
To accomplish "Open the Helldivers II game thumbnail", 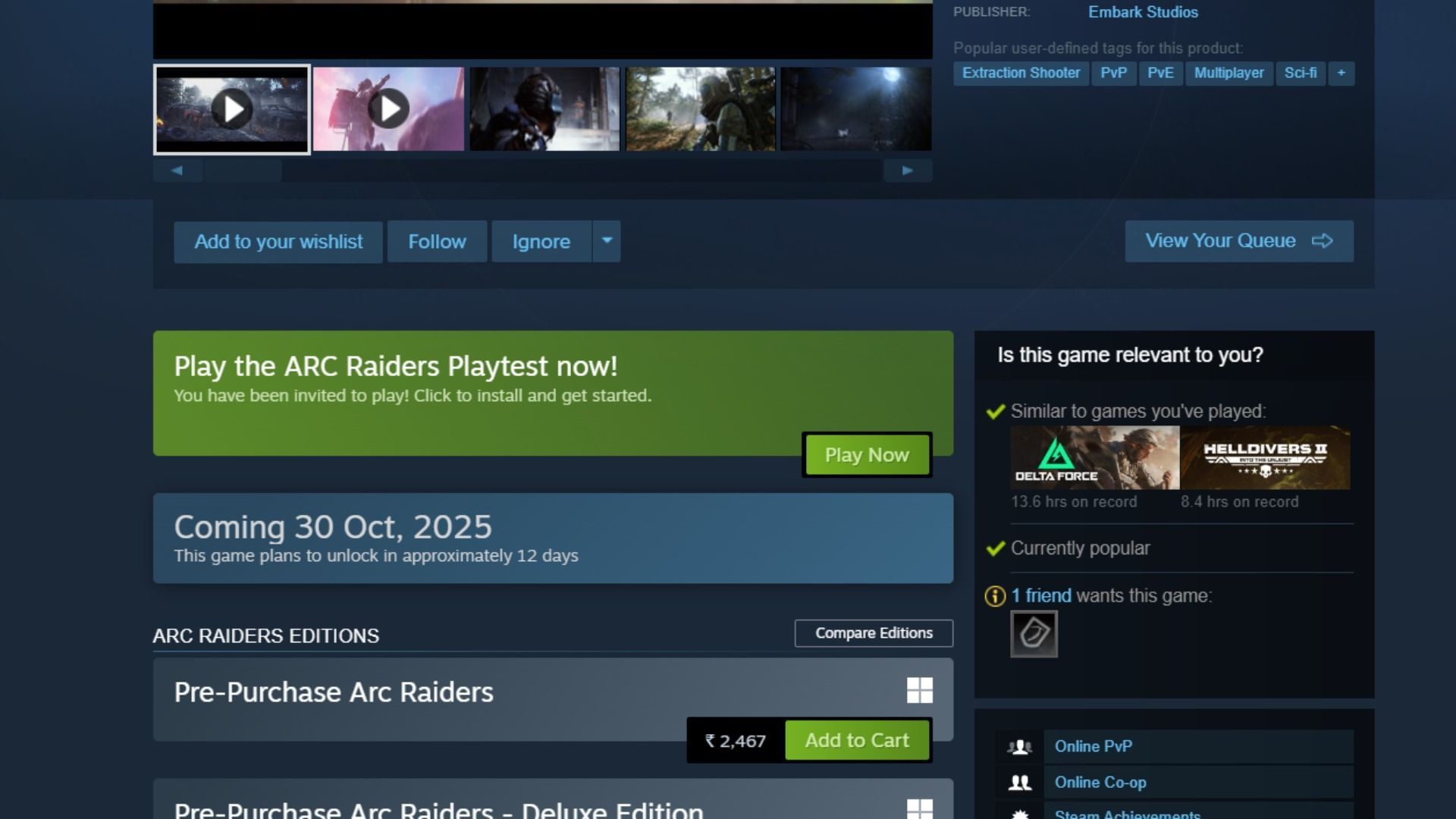I will coord(1265,457).
